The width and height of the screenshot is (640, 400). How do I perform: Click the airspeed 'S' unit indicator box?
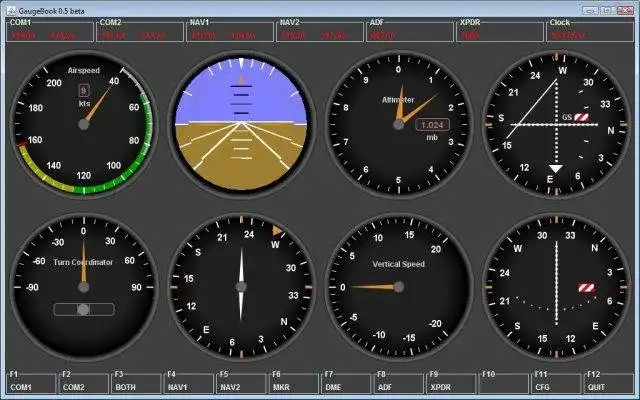(x=84, y=91)
